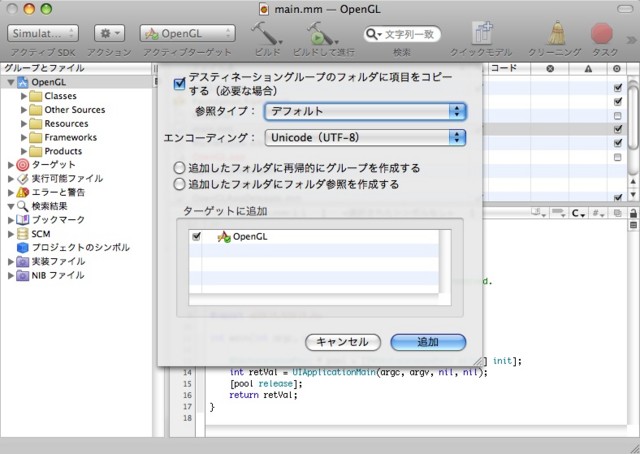
Task: Click the 検索結果 magnifier icon
Action: [x=23, y=206]
